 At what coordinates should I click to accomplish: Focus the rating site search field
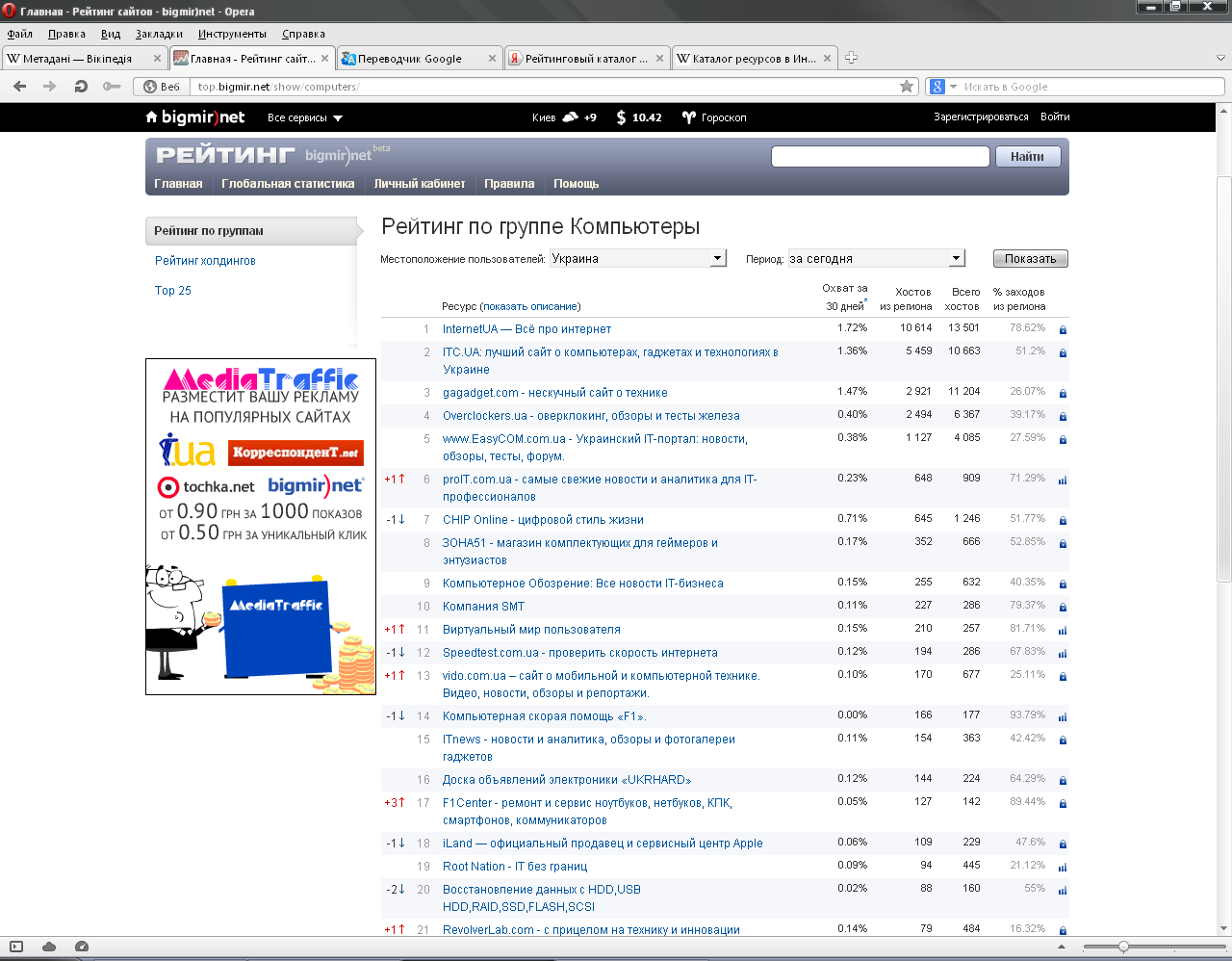click(880, 157)
